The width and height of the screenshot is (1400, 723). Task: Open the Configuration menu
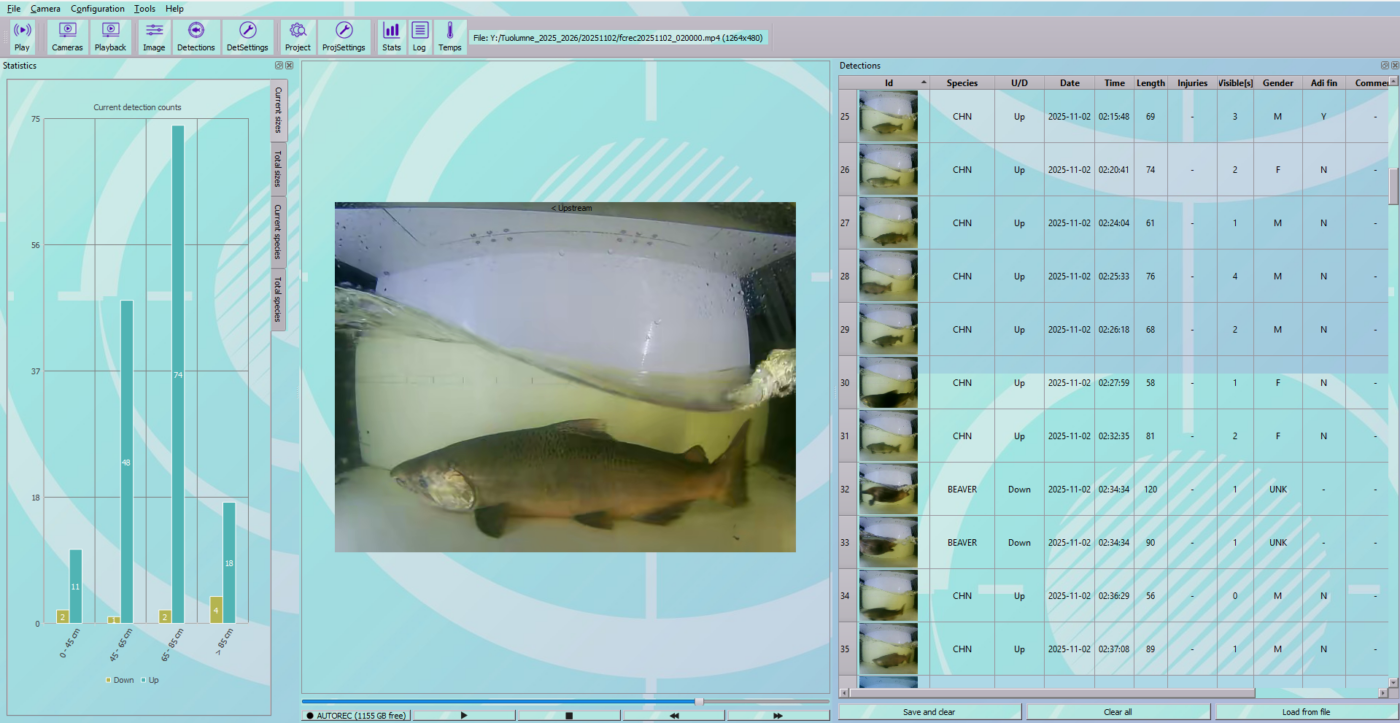97,8
